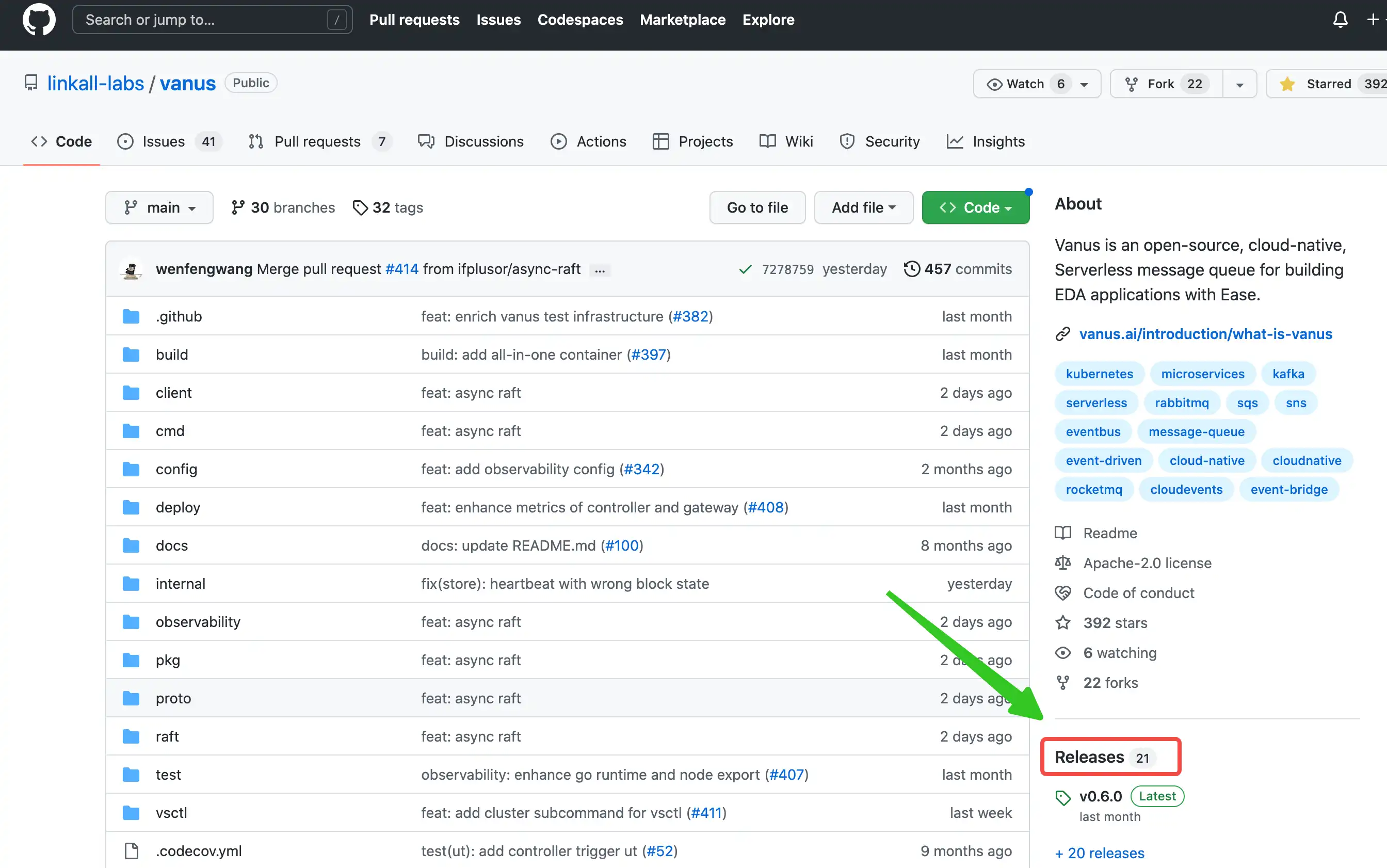1387x868 pixels.
Task: Open the Add file dropdown
Action: click(863, 207)
